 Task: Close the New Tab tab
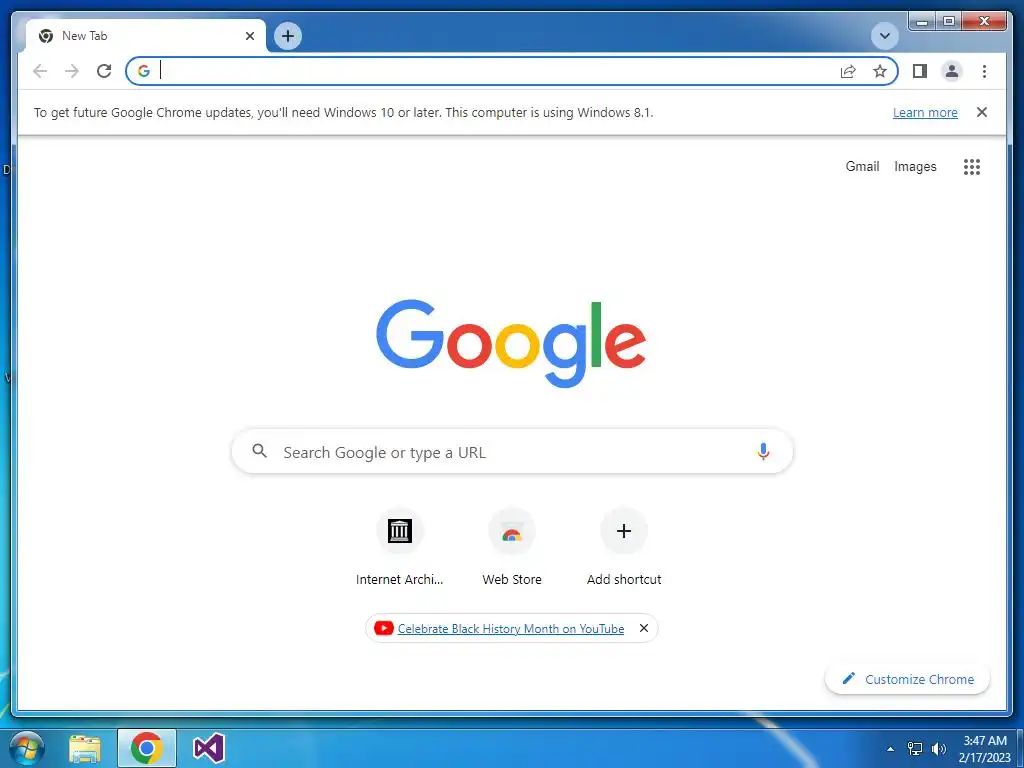[249, 36]
